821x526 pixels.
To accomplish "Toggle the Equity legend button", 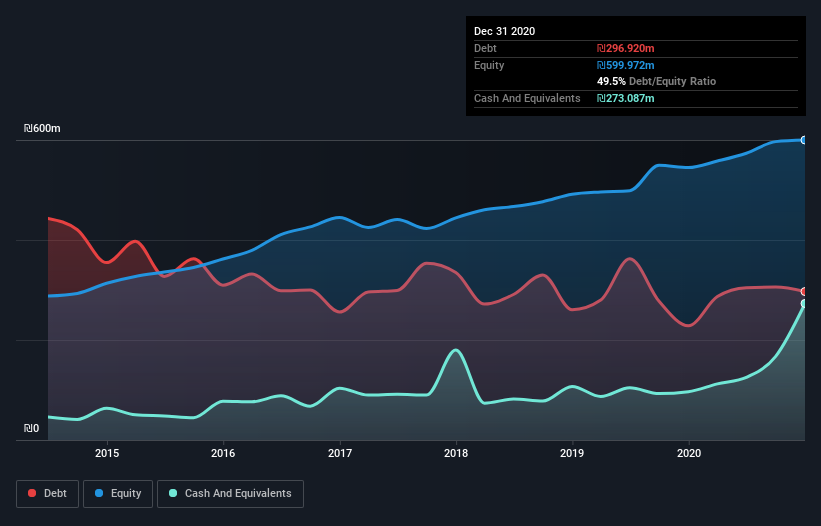I will tap(118, 494).
